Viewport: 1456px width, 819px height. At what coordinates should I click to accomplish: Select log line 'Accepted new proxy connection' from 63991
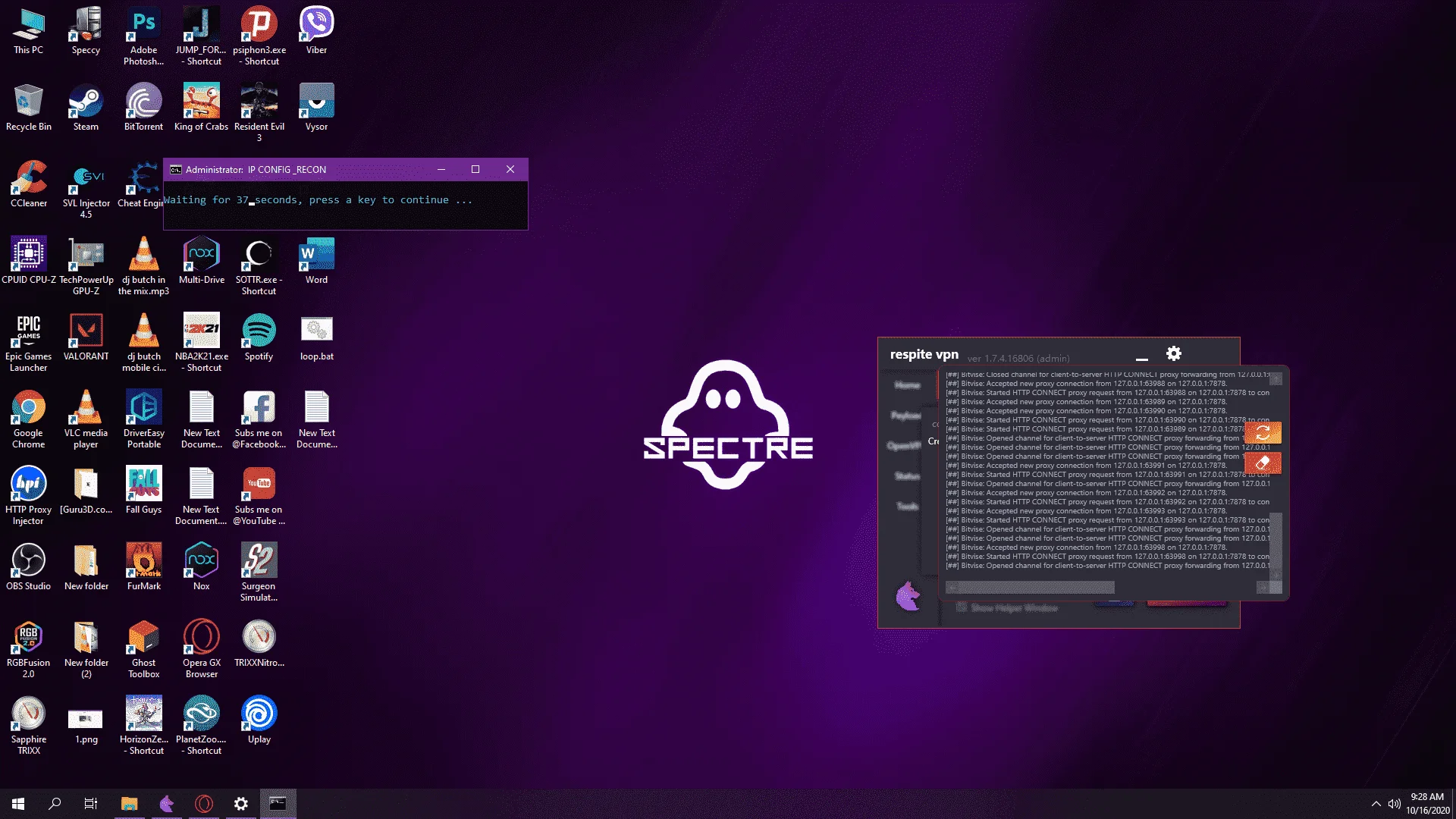tap(1086, 466)
